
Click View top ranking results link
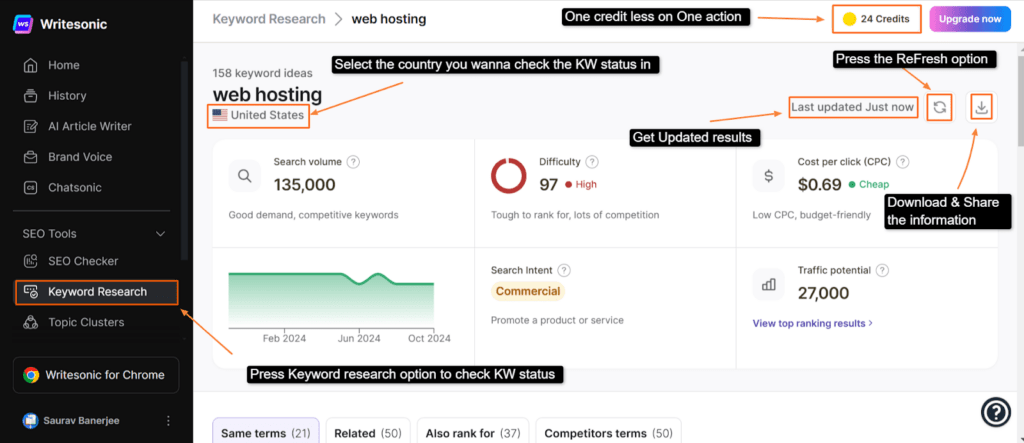812,323
